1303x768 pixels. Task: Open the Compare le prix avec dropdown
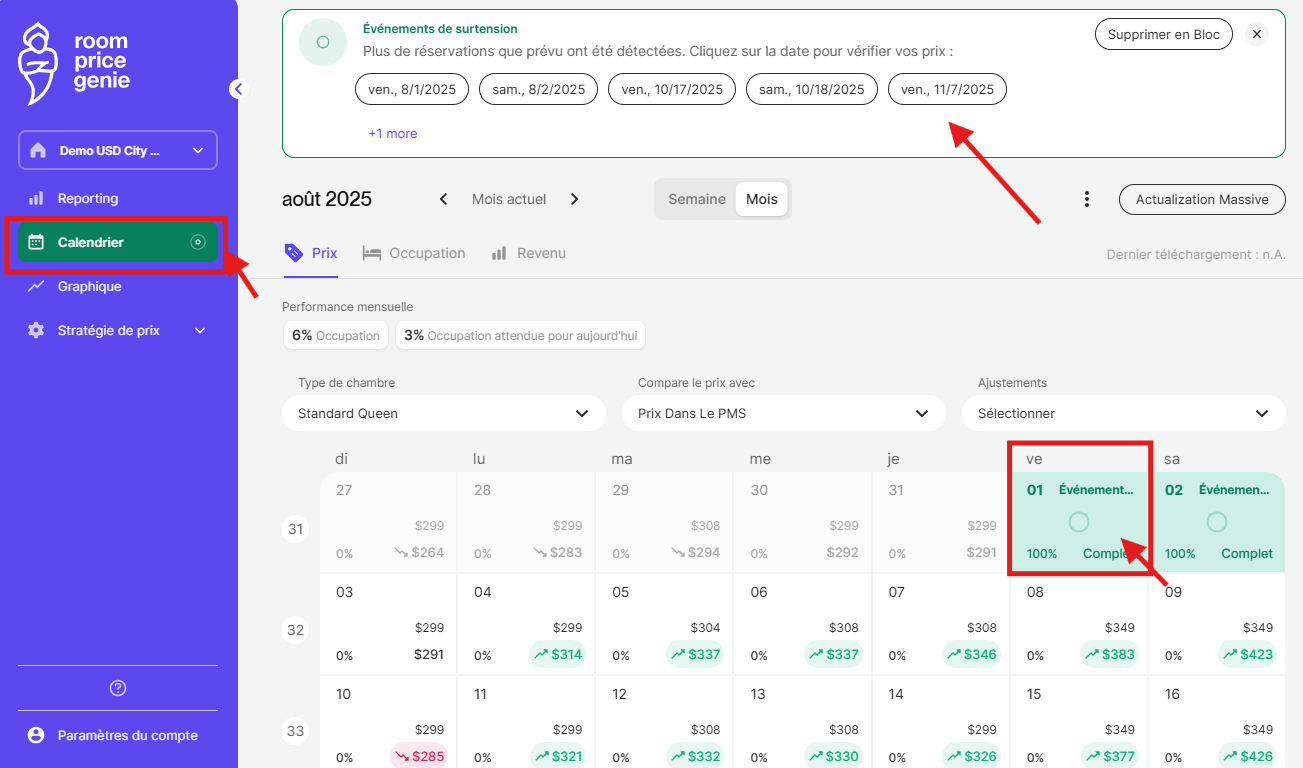click(x=783, y=413)
